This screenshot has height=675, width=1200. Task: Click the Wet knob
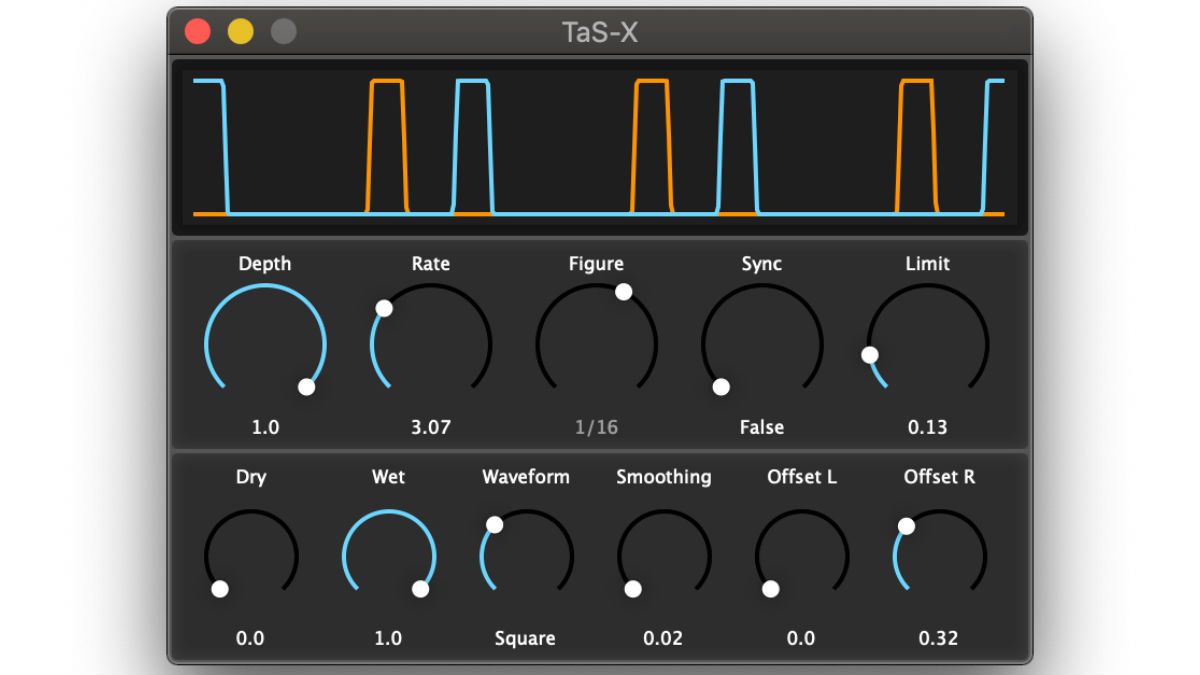coord(389,555)
